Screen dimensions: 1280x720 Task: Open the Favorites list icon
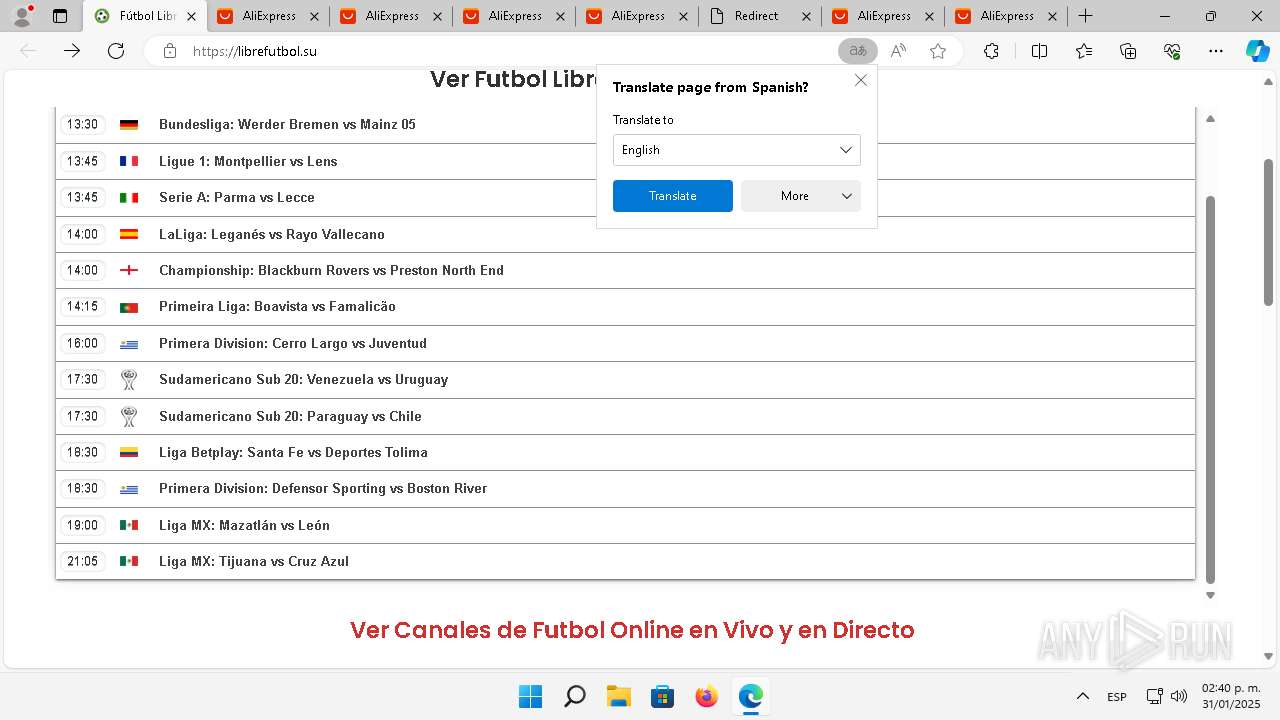pos(1084,51)
